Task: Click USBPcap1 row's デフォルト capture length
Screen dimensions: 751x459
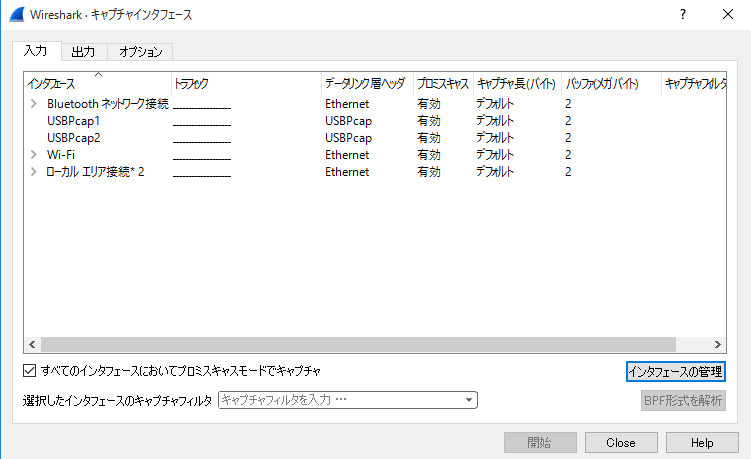Action: (x=495, y=121)
